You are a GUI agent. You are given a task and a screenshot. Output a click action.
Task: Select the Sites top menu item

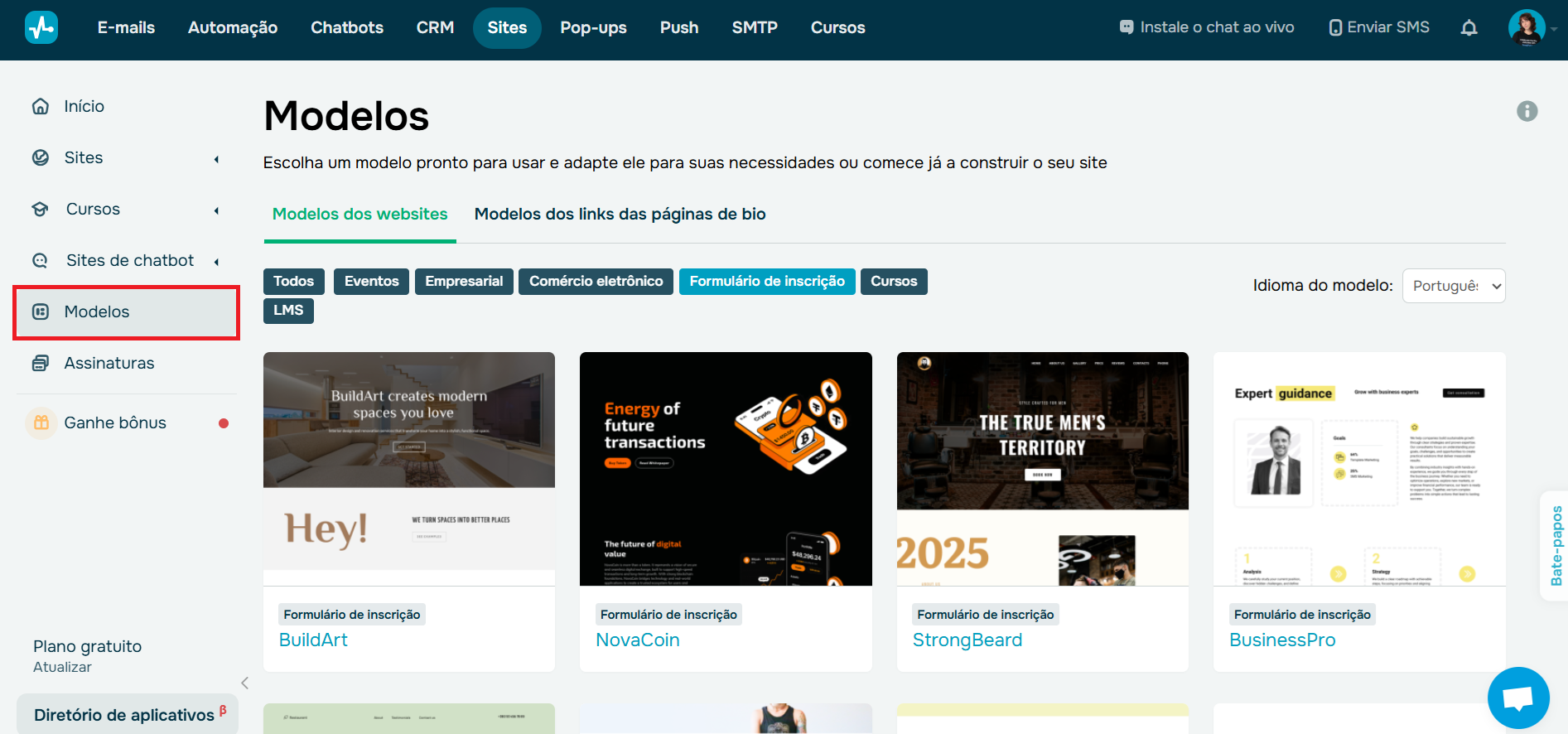click(x=507, y=27)
